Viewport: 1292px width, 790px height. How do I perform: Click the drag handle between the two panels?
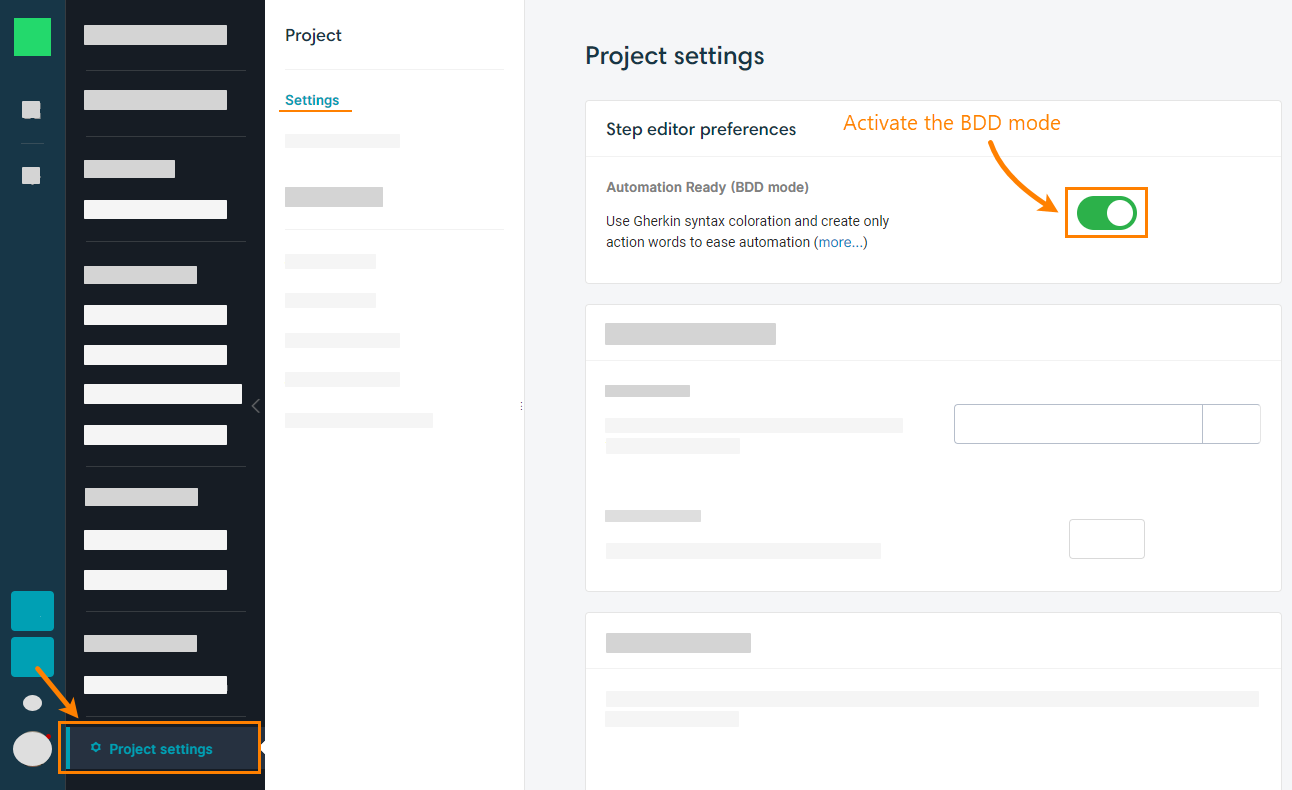[521, 404]
